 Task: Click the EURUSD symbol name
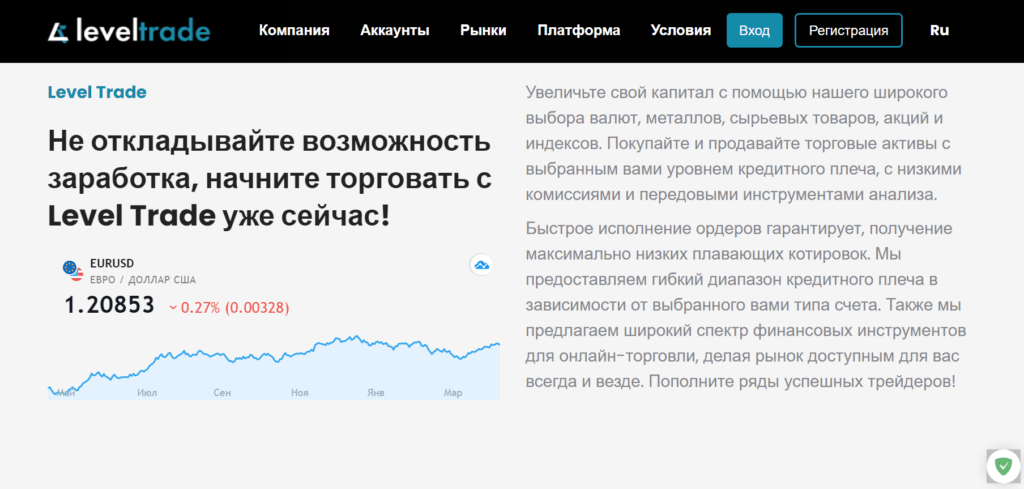point(112,264)
